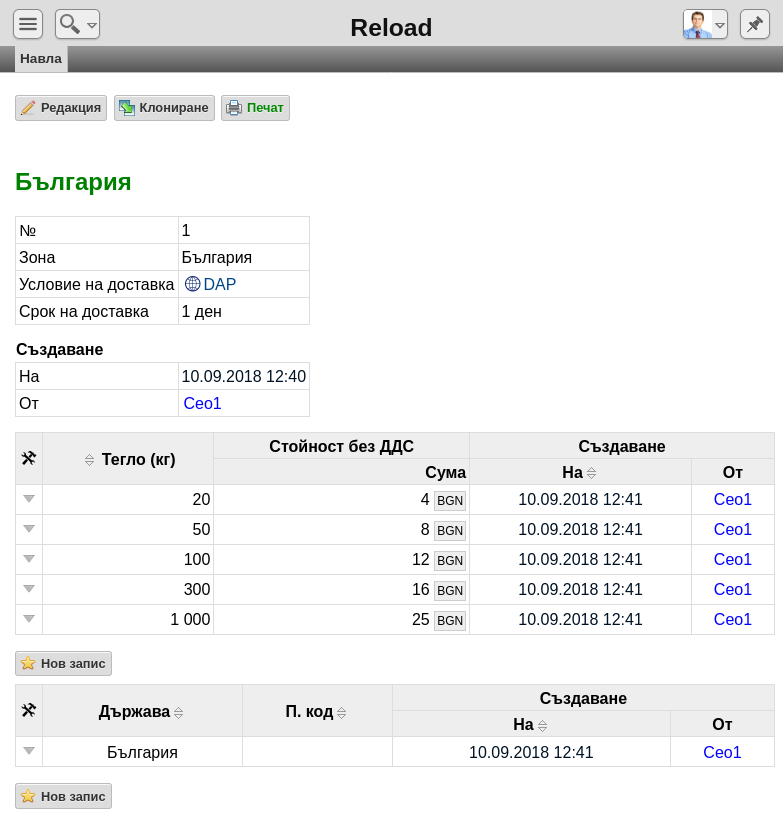Add Нов запис under weight table
Image resolution: width=783 pixels, height=832 pixels.
coord(64,664)
